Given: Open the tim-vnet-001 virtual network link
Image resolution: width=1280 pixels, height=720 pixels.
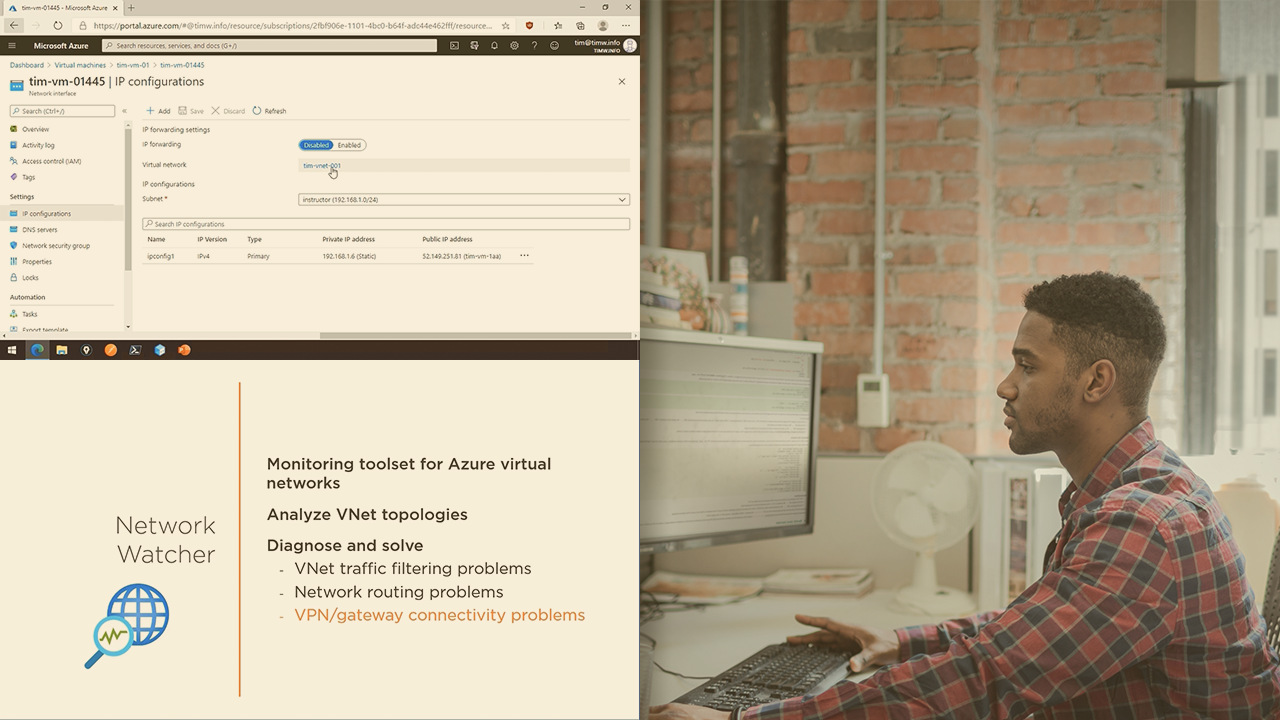Looking at the screenshot, I should click(x=321, y=165).
